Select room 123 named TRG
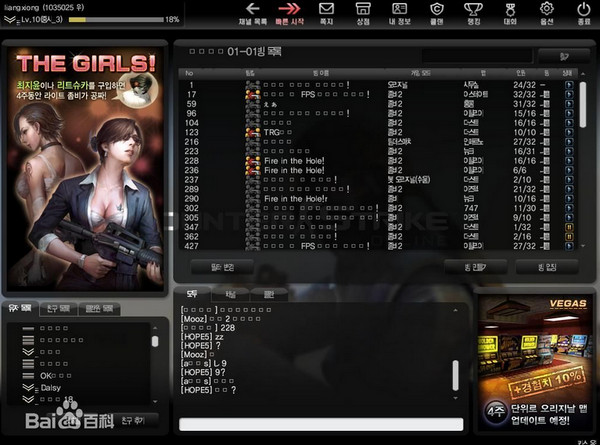Screen dimensions: 600x445 (x=377, y=132)
